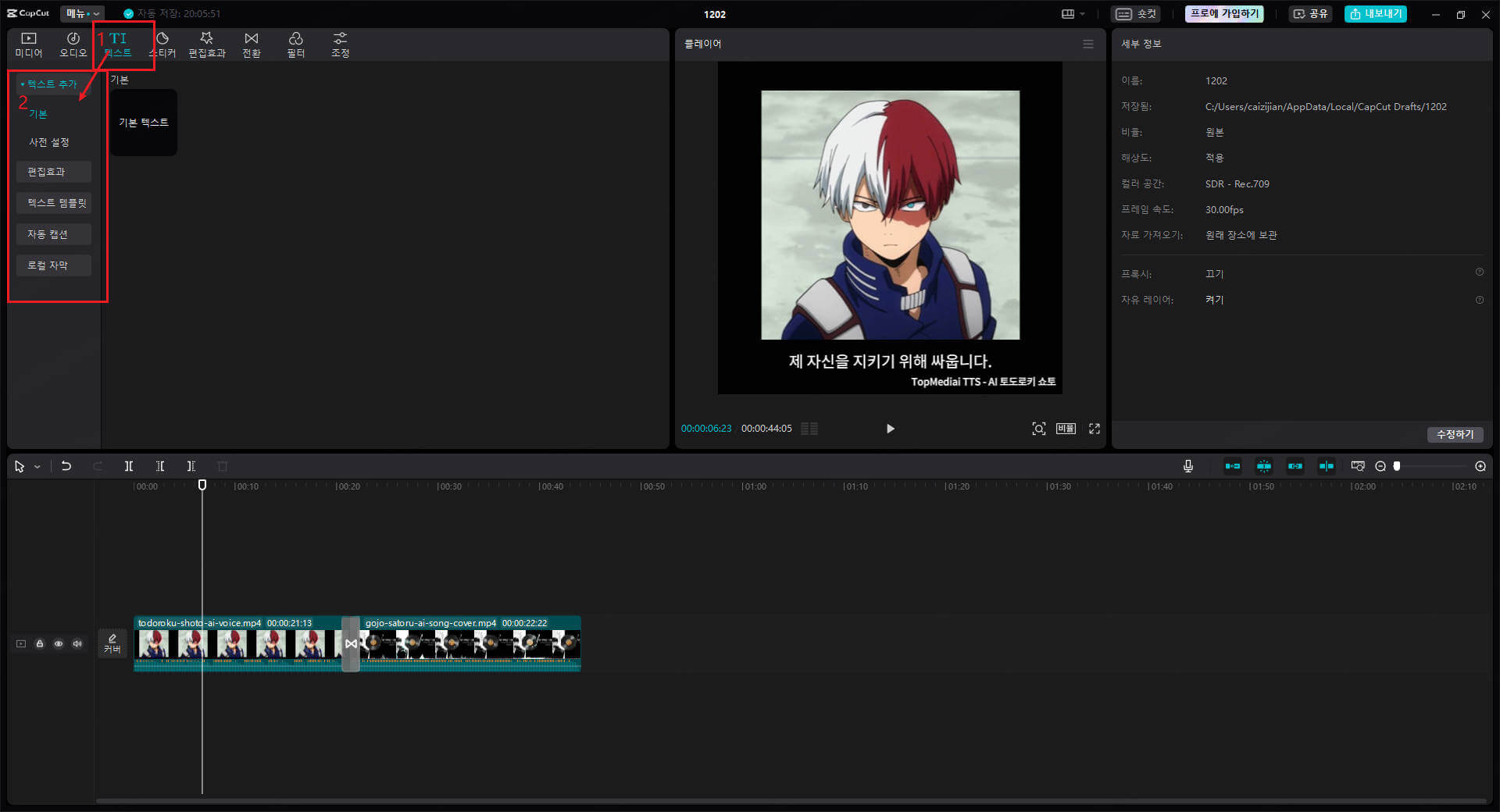Open the 숏컷 shortcuts button

coord(1136,13)
